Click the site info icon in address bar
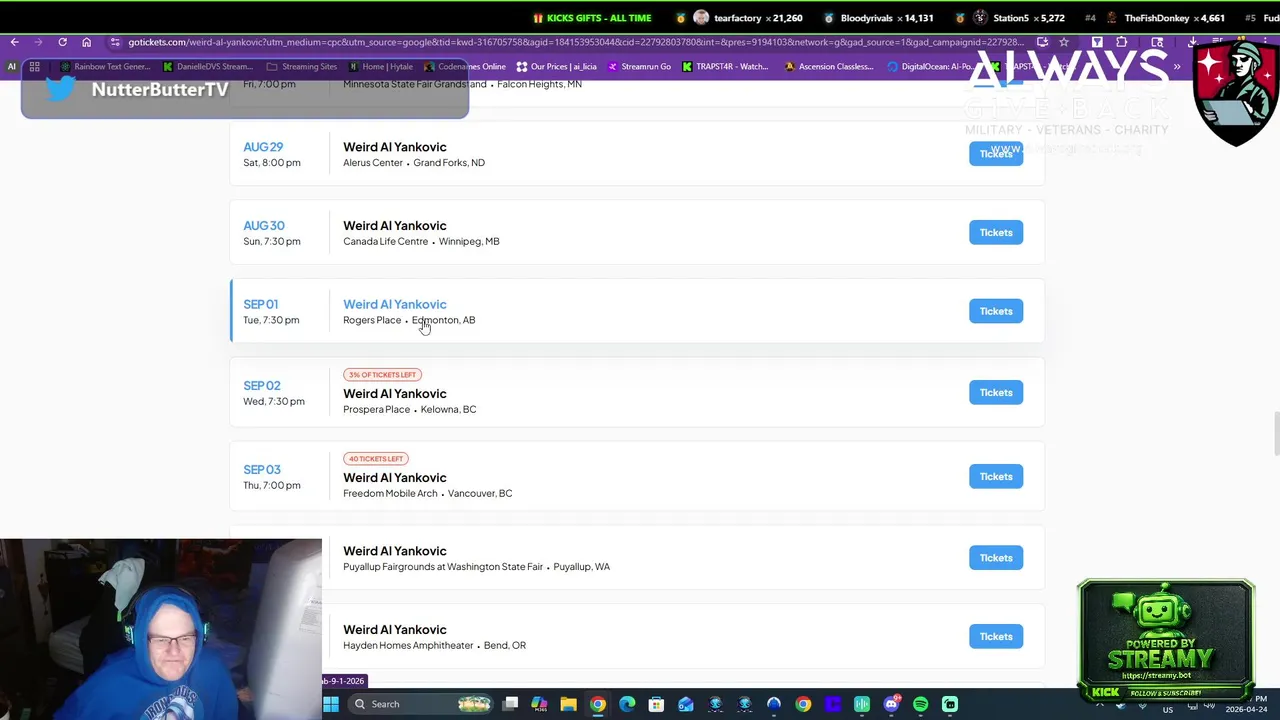The height and width of the screenshot is (720, 1280). [x=115, y=42]
